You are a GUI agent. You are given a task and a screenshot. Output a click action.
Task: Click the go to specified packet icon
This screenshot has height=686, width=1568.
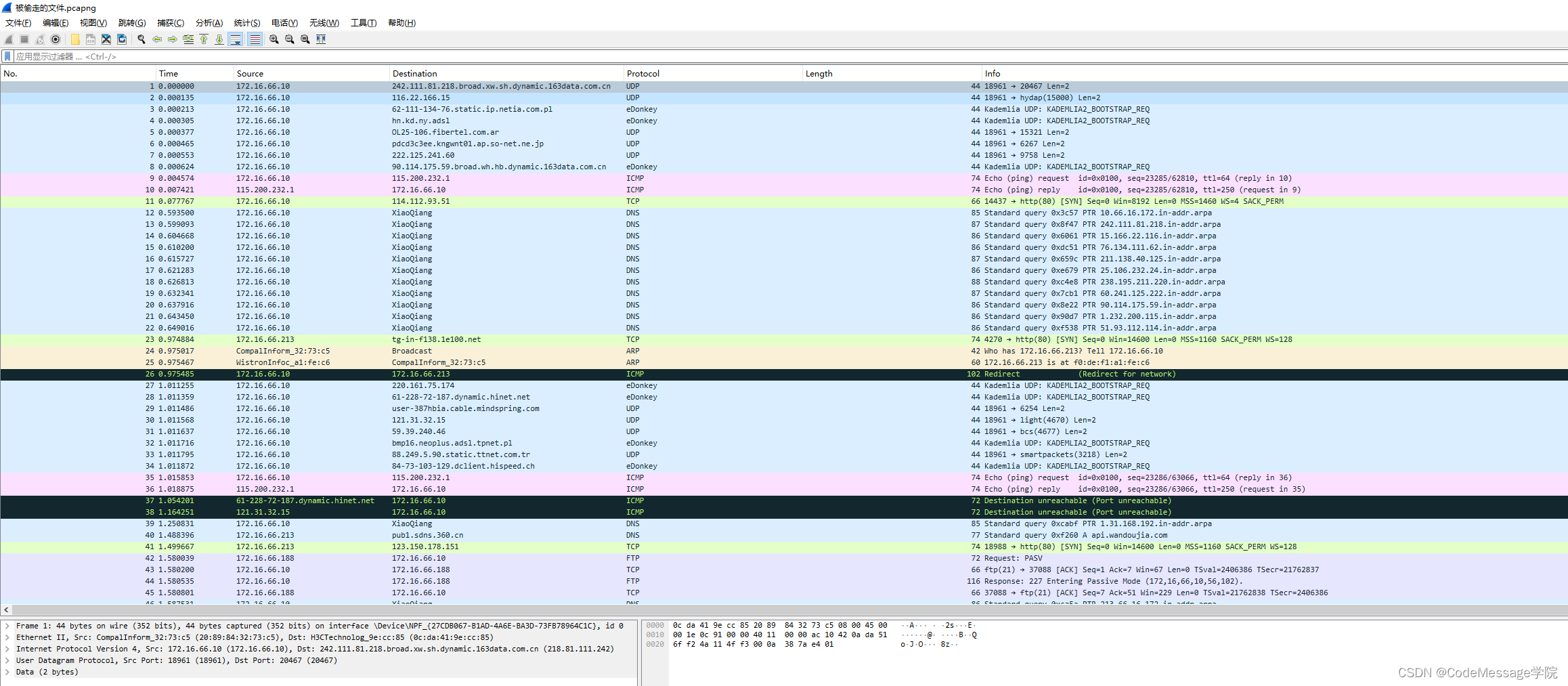(x=188, y=39)
